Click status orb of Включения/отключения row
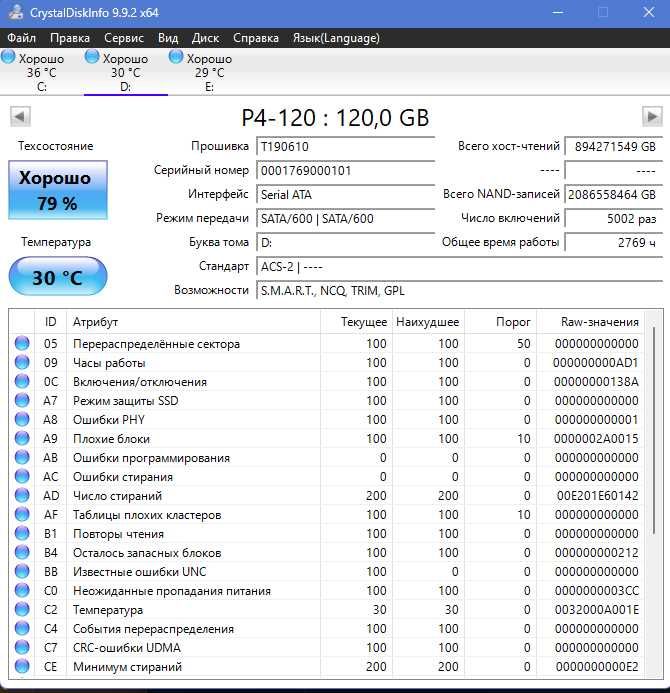This screenshot has height=693, width=670. [22, 381]
